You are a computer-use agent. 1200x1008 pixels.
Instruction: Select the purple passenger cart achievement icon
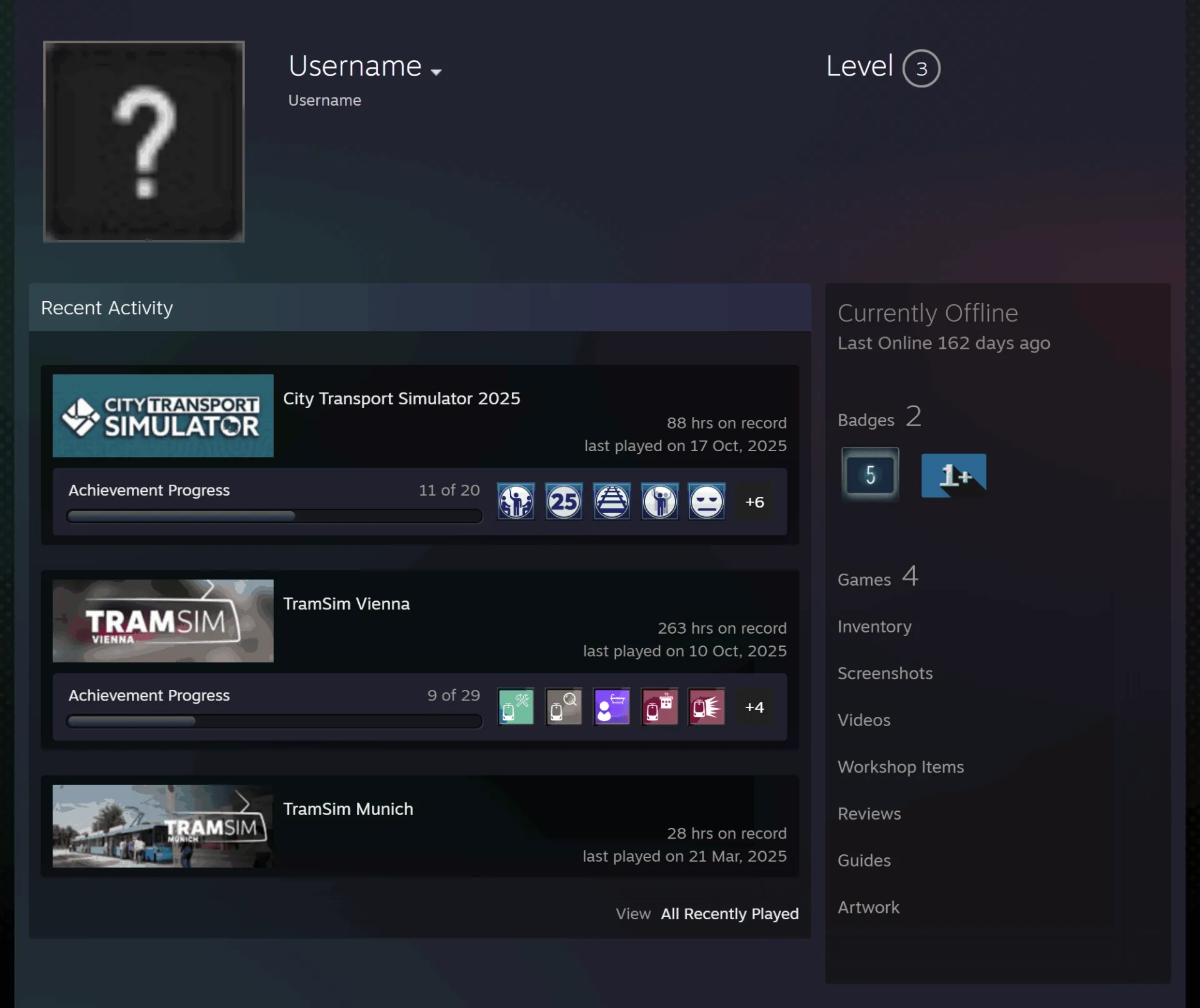tap(612, 706)
